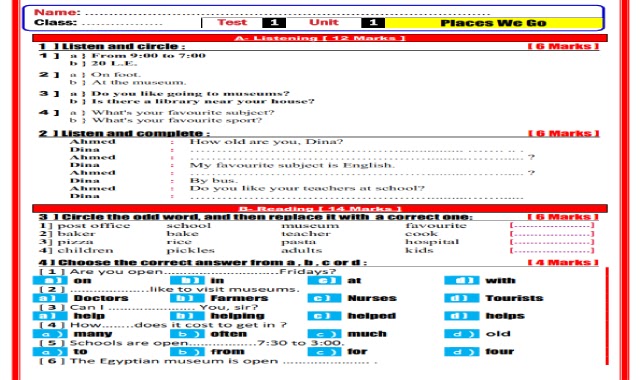Click 'How old are you, Dina?' line
Image resolution: width=640 pixels, height=380 pixels.
[x=266, y=142]
